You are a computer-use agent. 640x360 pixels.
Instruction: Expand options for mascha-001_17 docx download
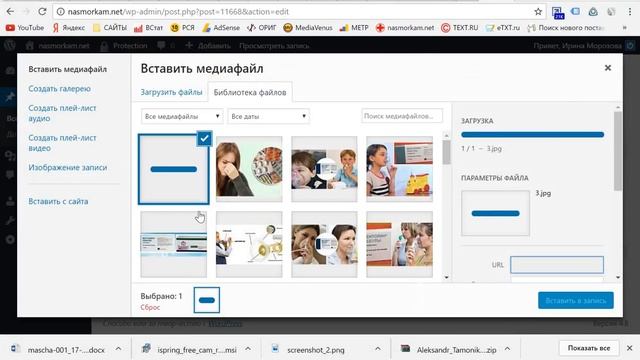[x=118, y=349]
